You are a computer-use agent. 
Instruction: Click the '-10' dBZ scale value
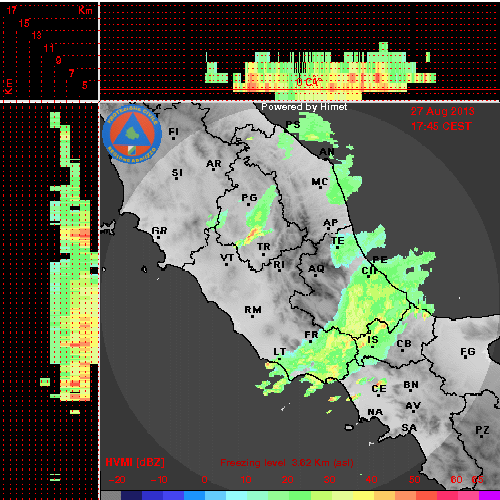click(159, 480)
